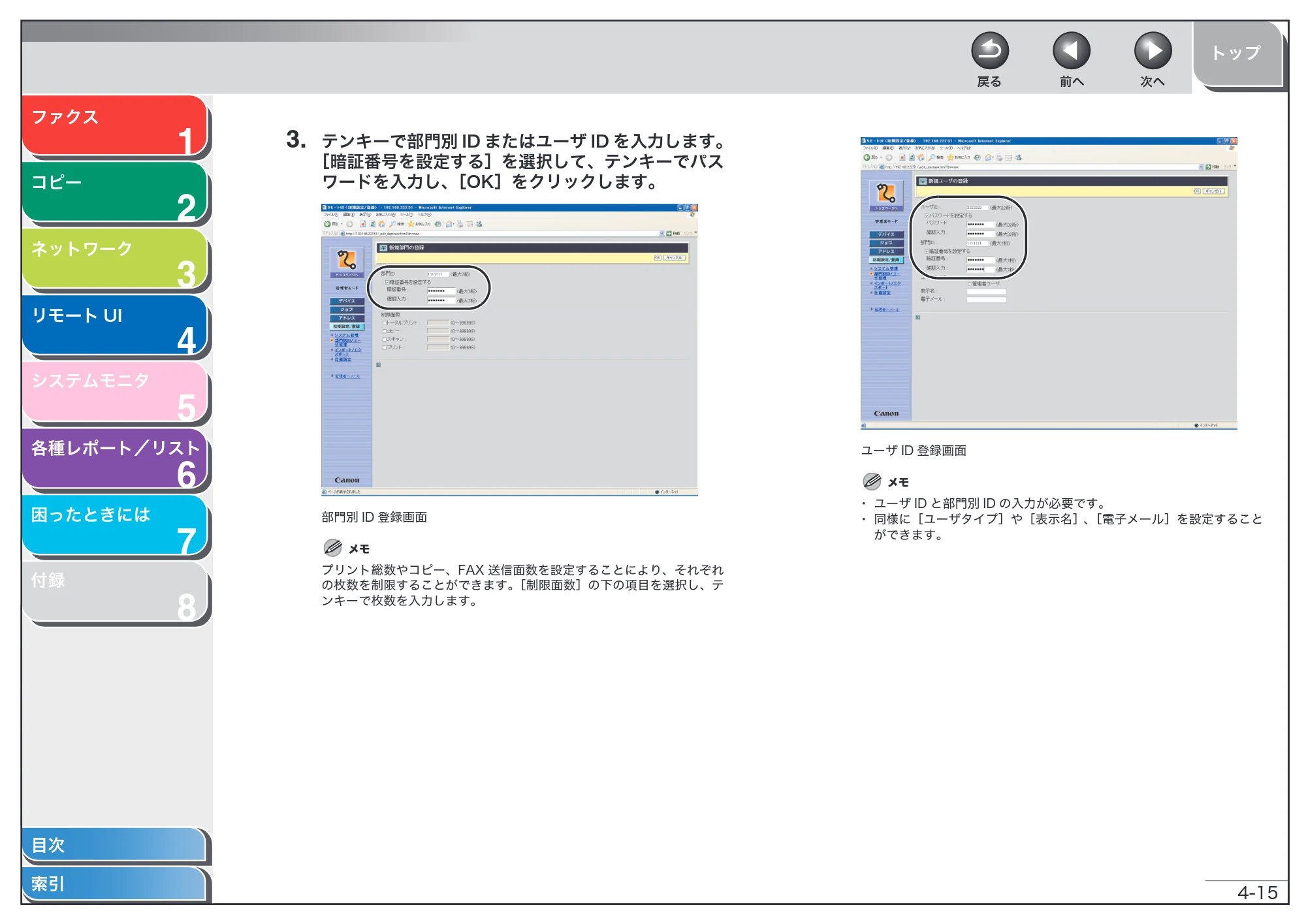Open the トップ tab
The image size is (1306, 924).
(1238, 54)
